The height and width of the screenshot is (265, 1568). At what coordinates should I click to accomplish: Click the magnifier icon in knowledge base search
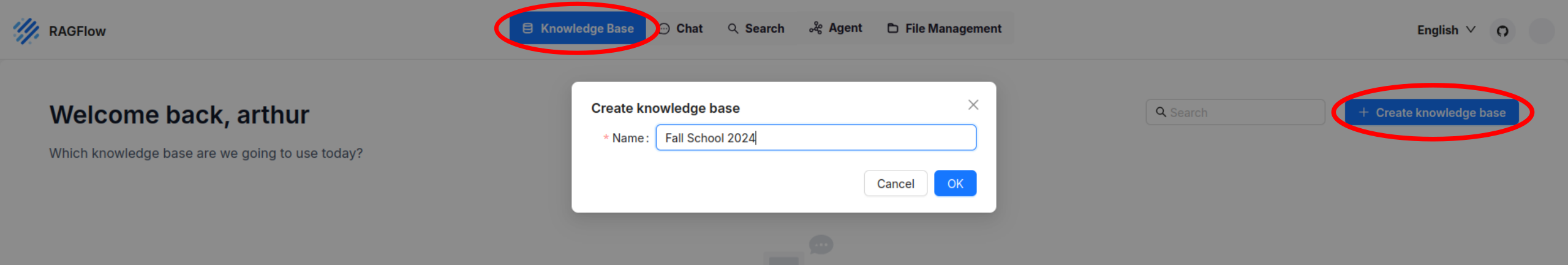tap(1160, 112)
